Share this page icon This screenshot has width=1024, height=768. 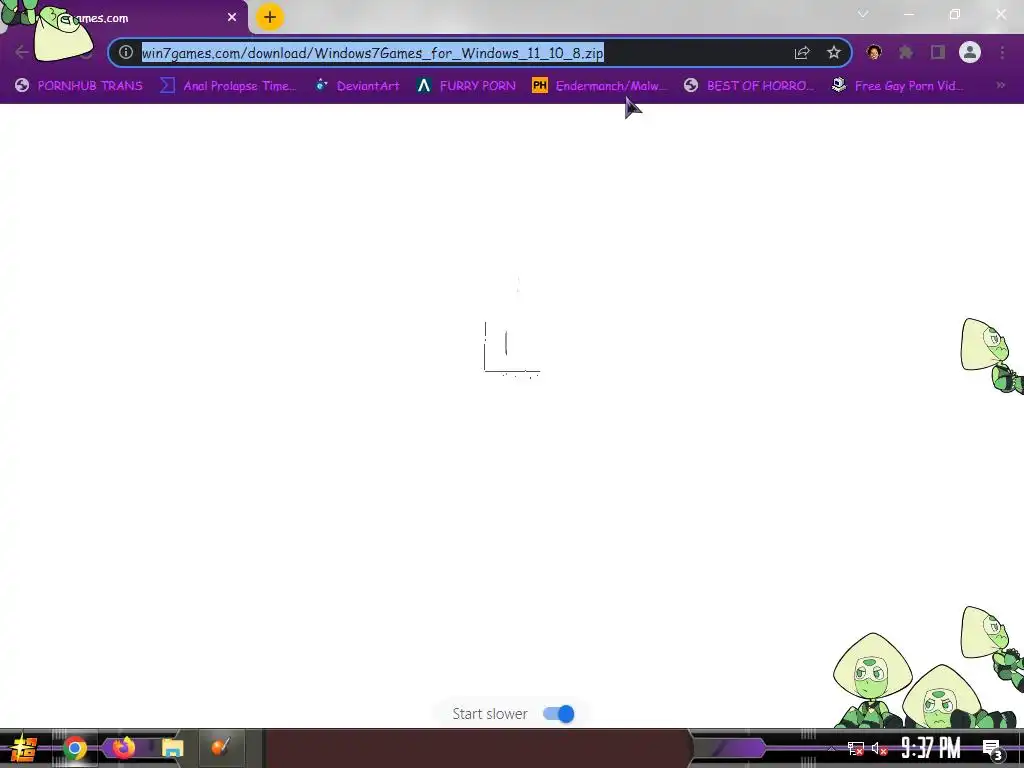tap(802, 53)
